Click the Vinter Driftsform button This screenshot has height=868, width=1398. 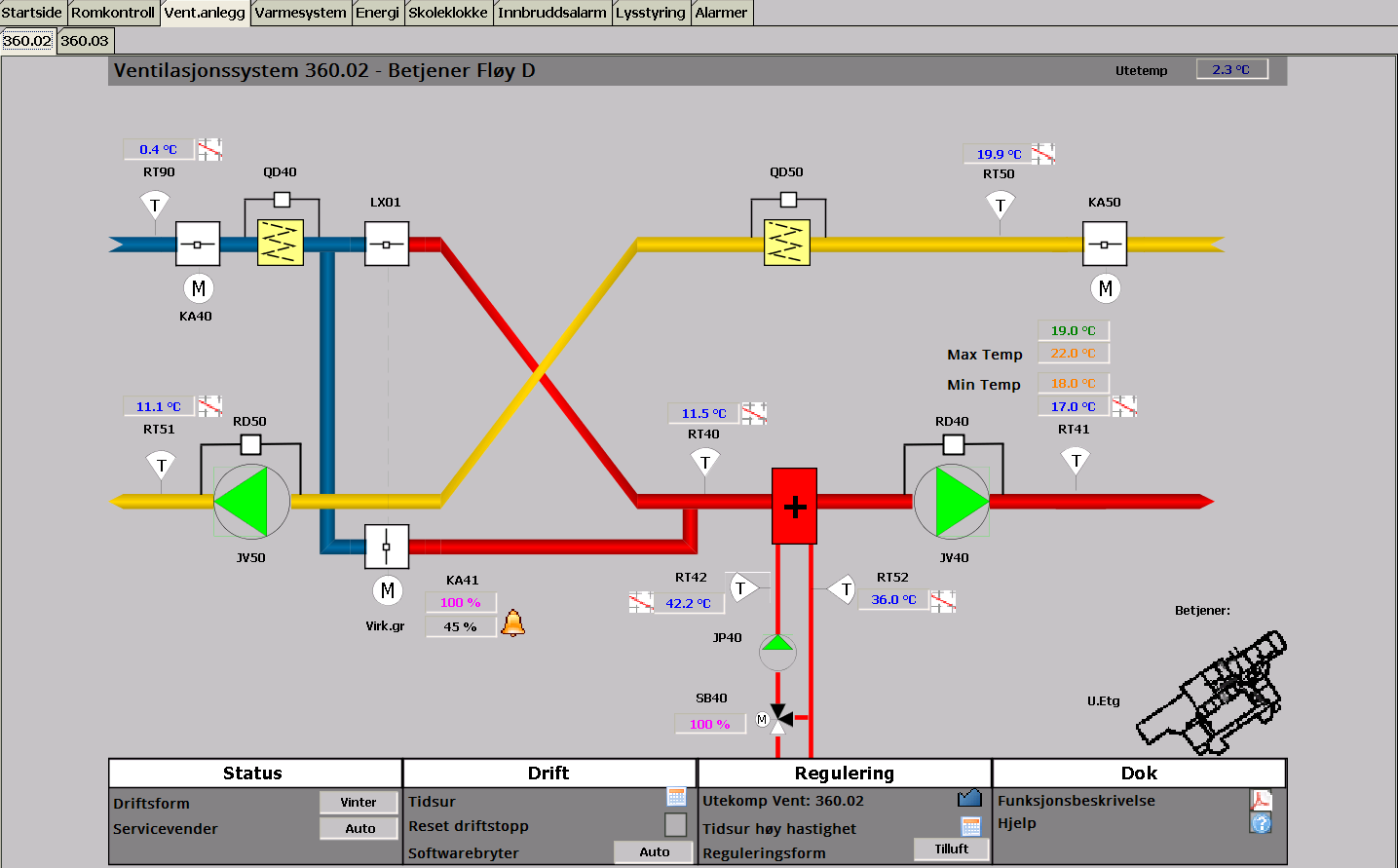click(359, 803)
